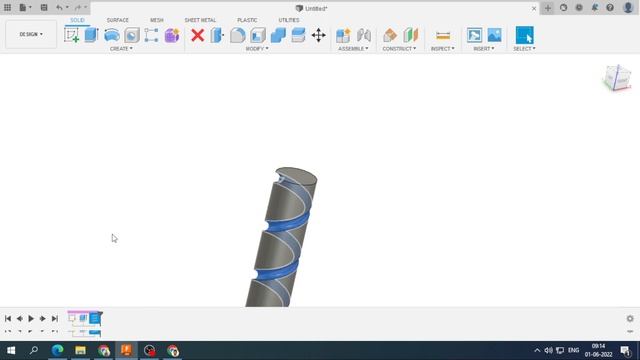This screenshot has width=640, height=360.
Task: Select the Revolve tool
Action: 111,35
